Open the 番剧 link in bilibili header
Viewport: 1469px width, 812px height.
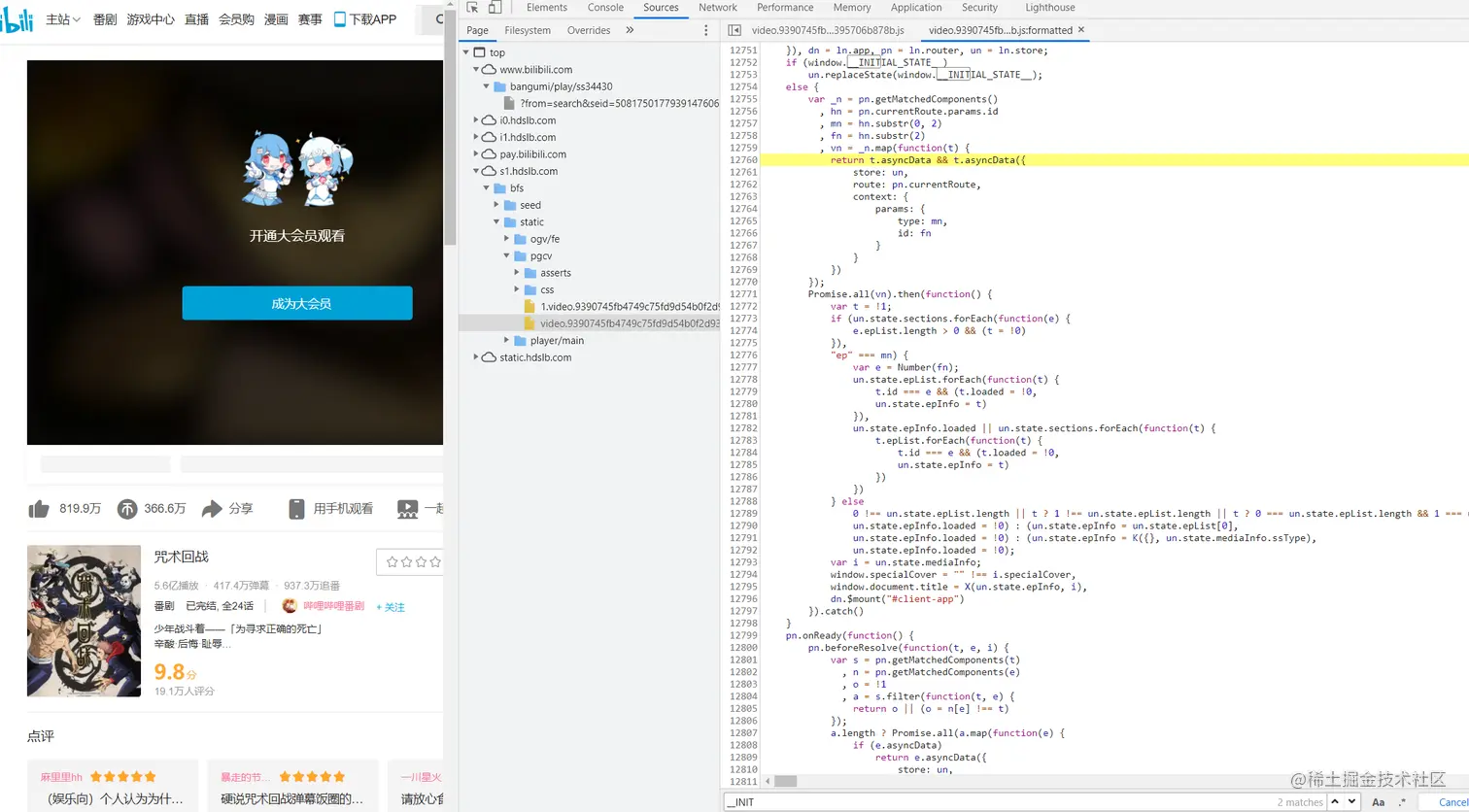pos(105,19)
